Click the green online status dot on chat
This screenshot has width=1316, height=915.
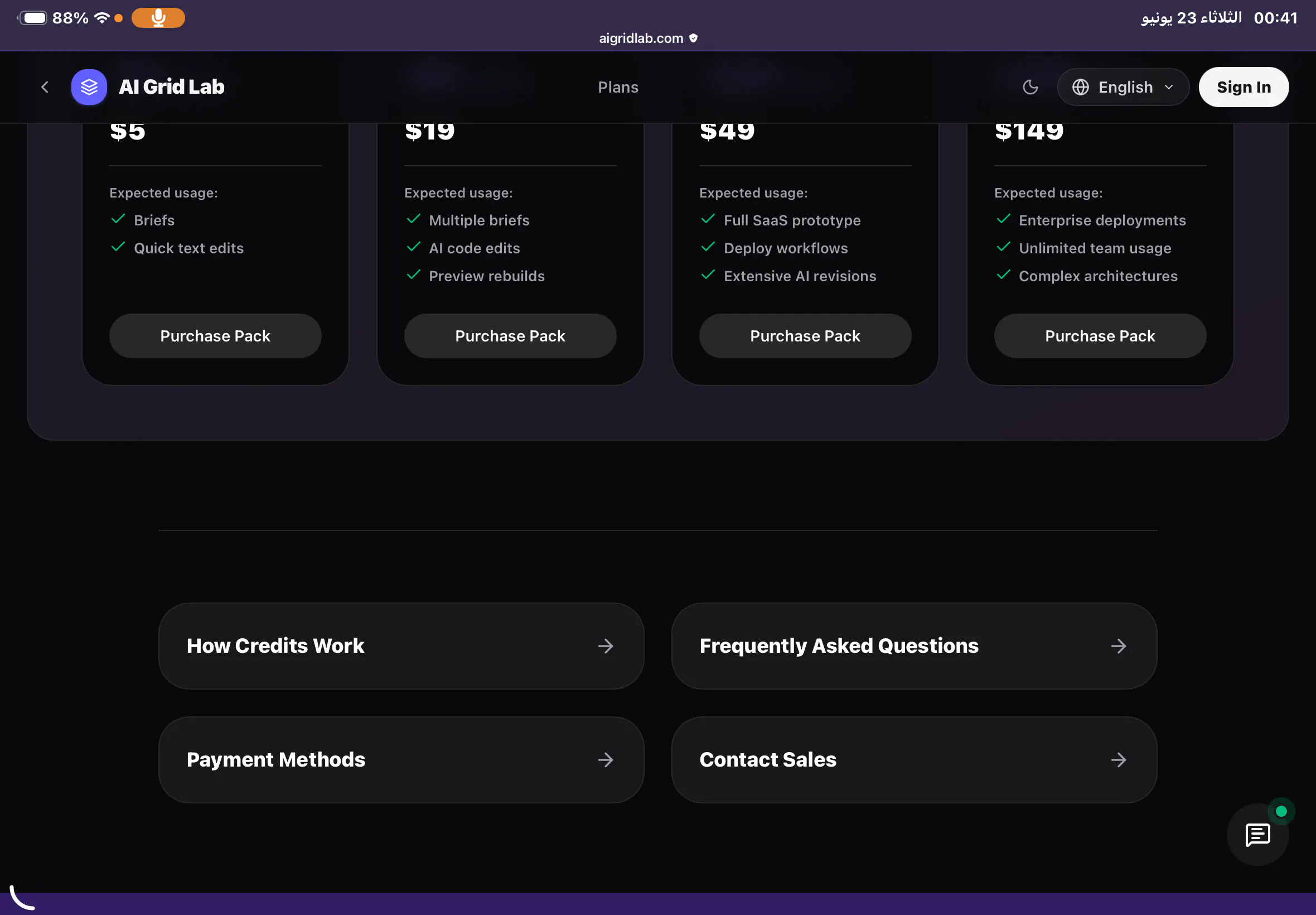[x=1281, y=811]
